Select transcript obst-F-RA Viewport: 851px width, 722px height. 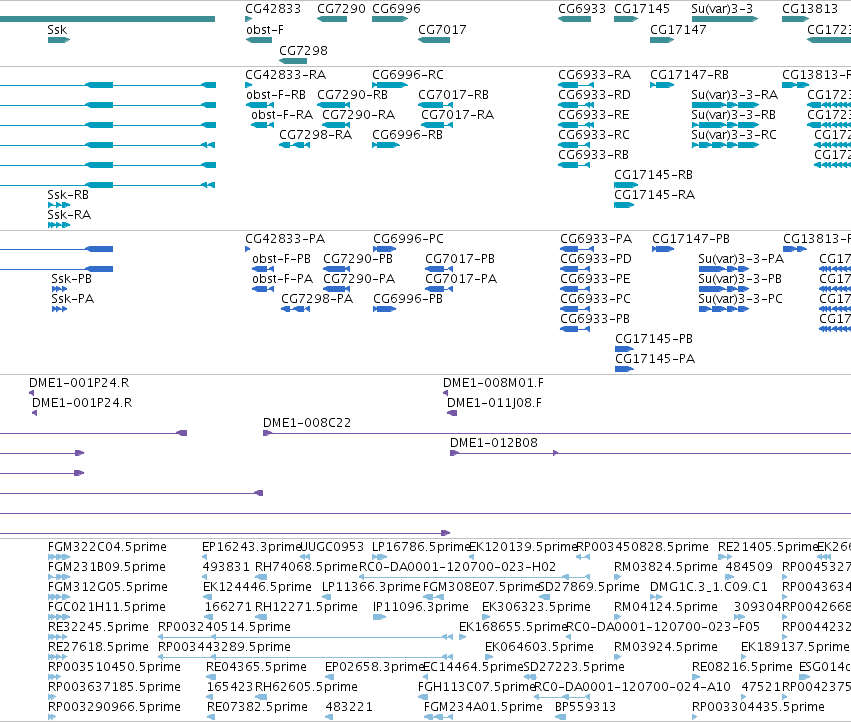tap(282, 115)
